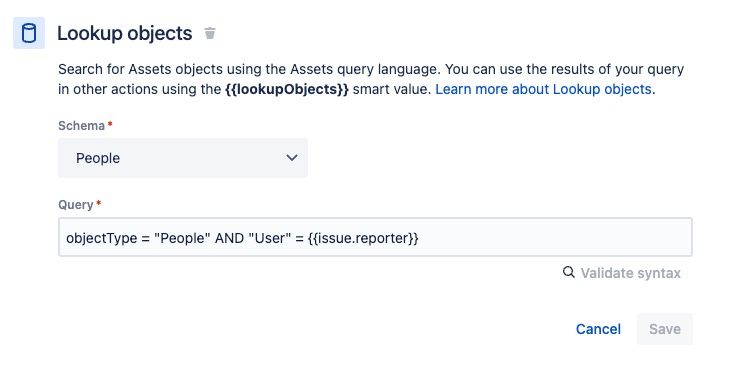Click on objectType text in query box
The image size is (740, 385).
coord(101,238)
